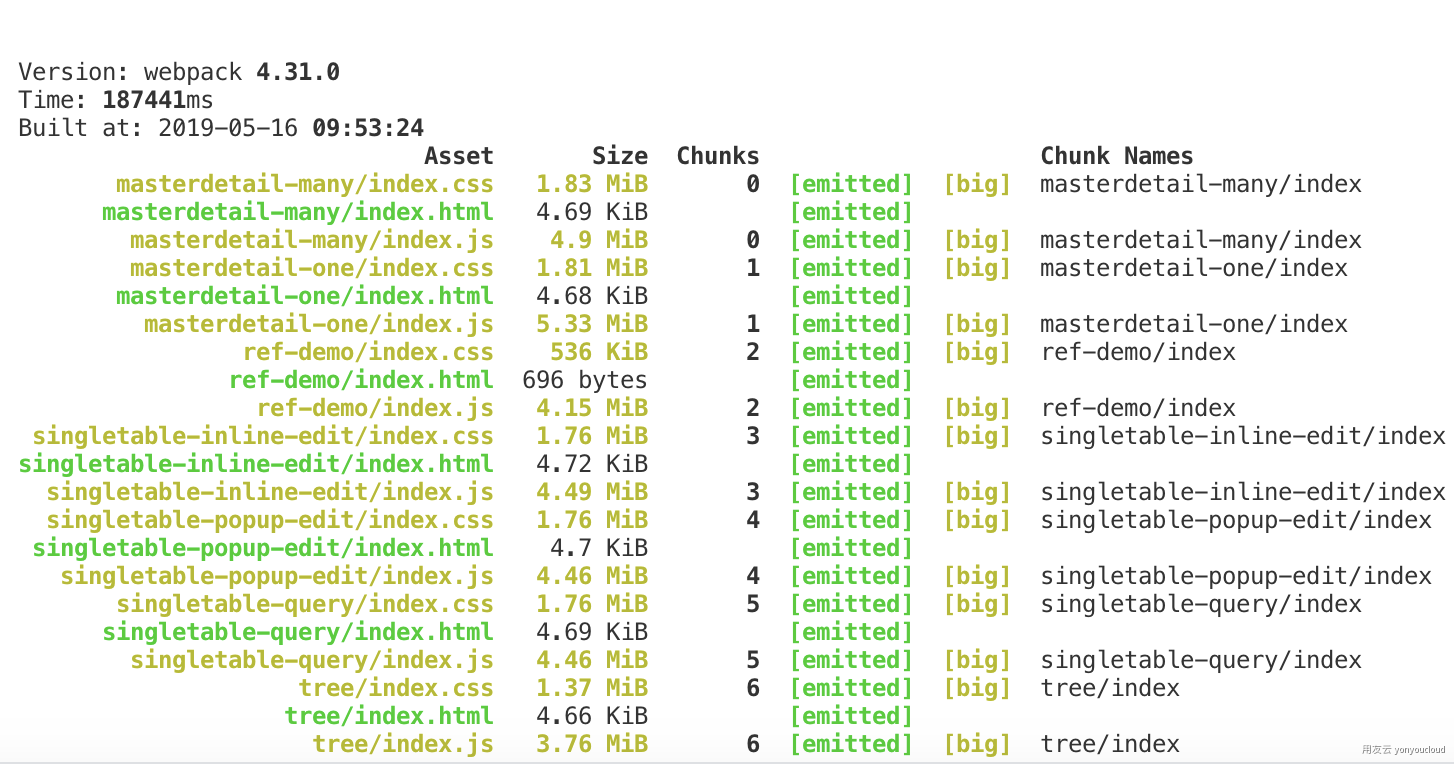Select the Chunks column header
This screenshot has height=764, width=1454.
[717, 155]
